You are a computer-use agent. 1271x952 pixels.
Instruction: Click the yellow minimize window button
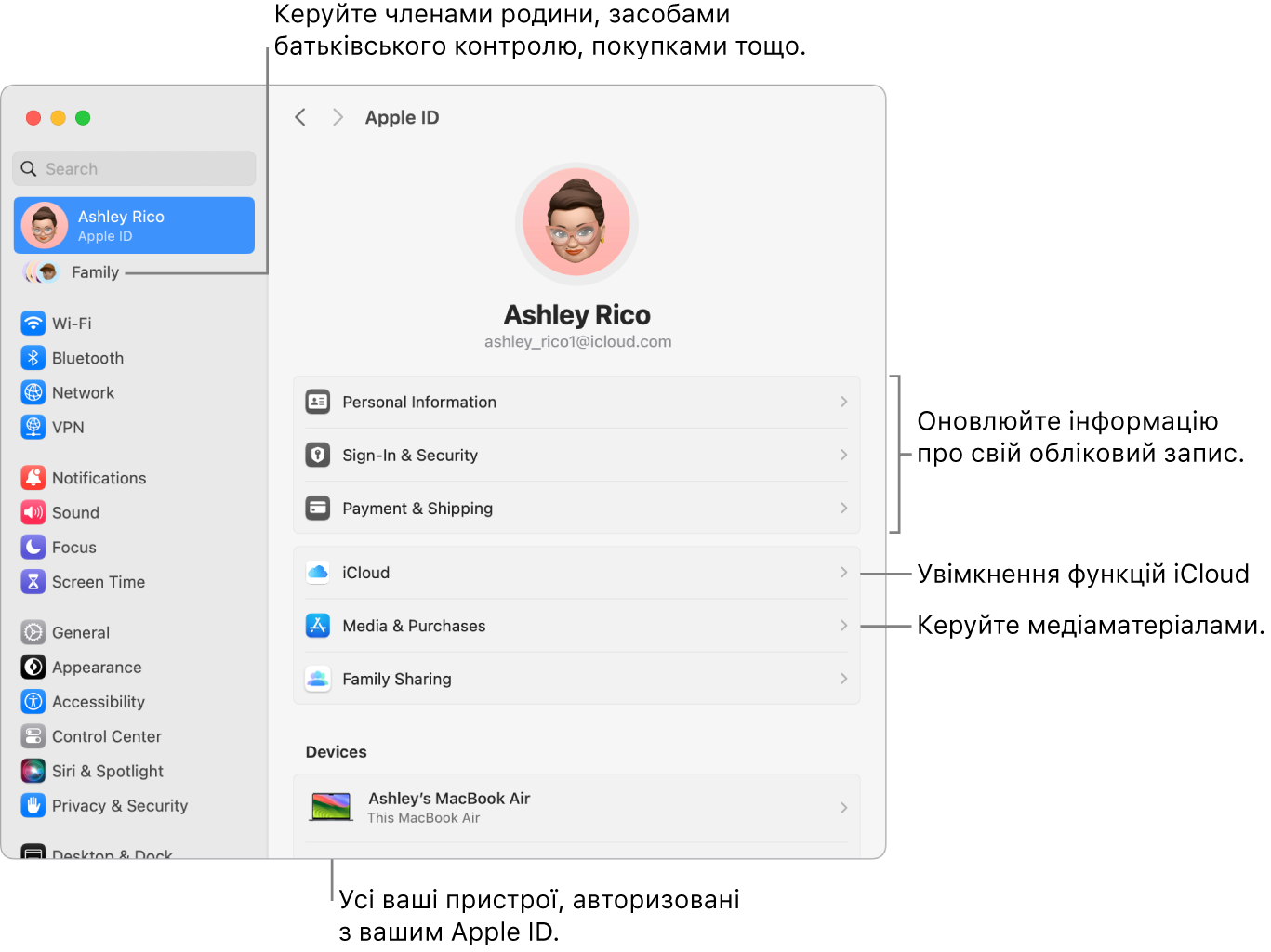point(58,117)
